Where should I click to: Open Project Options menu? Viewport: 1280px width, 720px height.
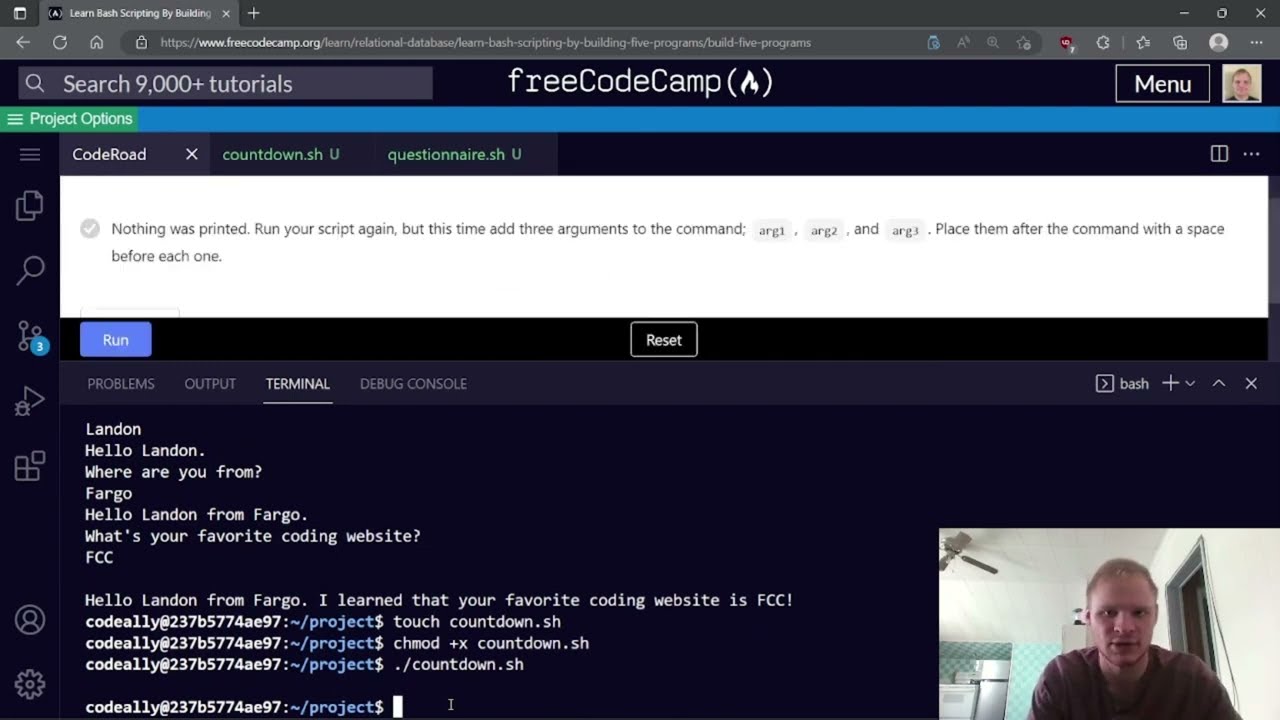click(69, 118)
